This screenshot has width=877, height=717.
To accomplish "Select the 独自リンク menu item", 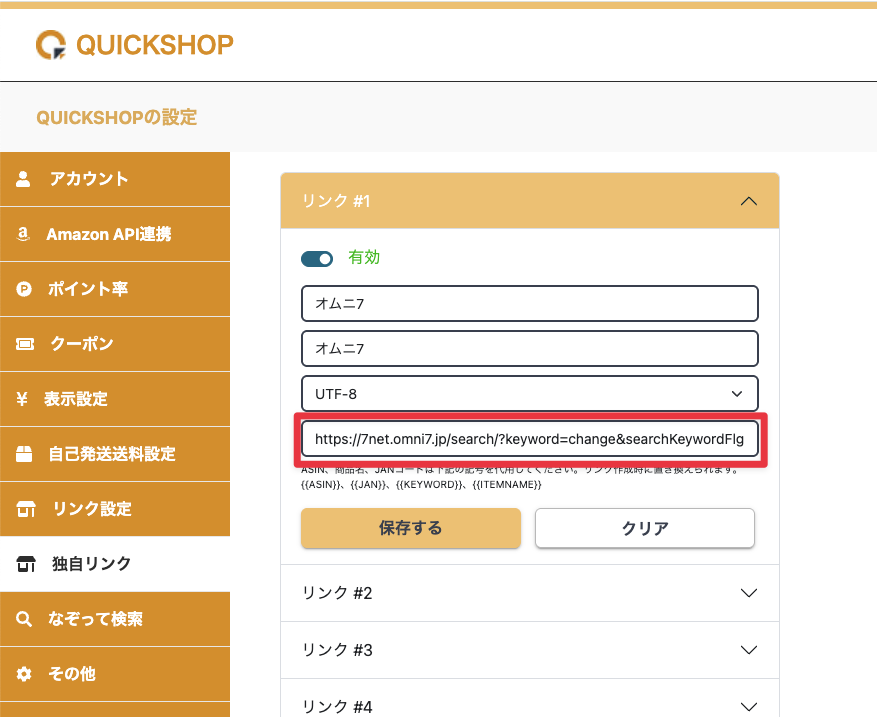I will 92,564.
